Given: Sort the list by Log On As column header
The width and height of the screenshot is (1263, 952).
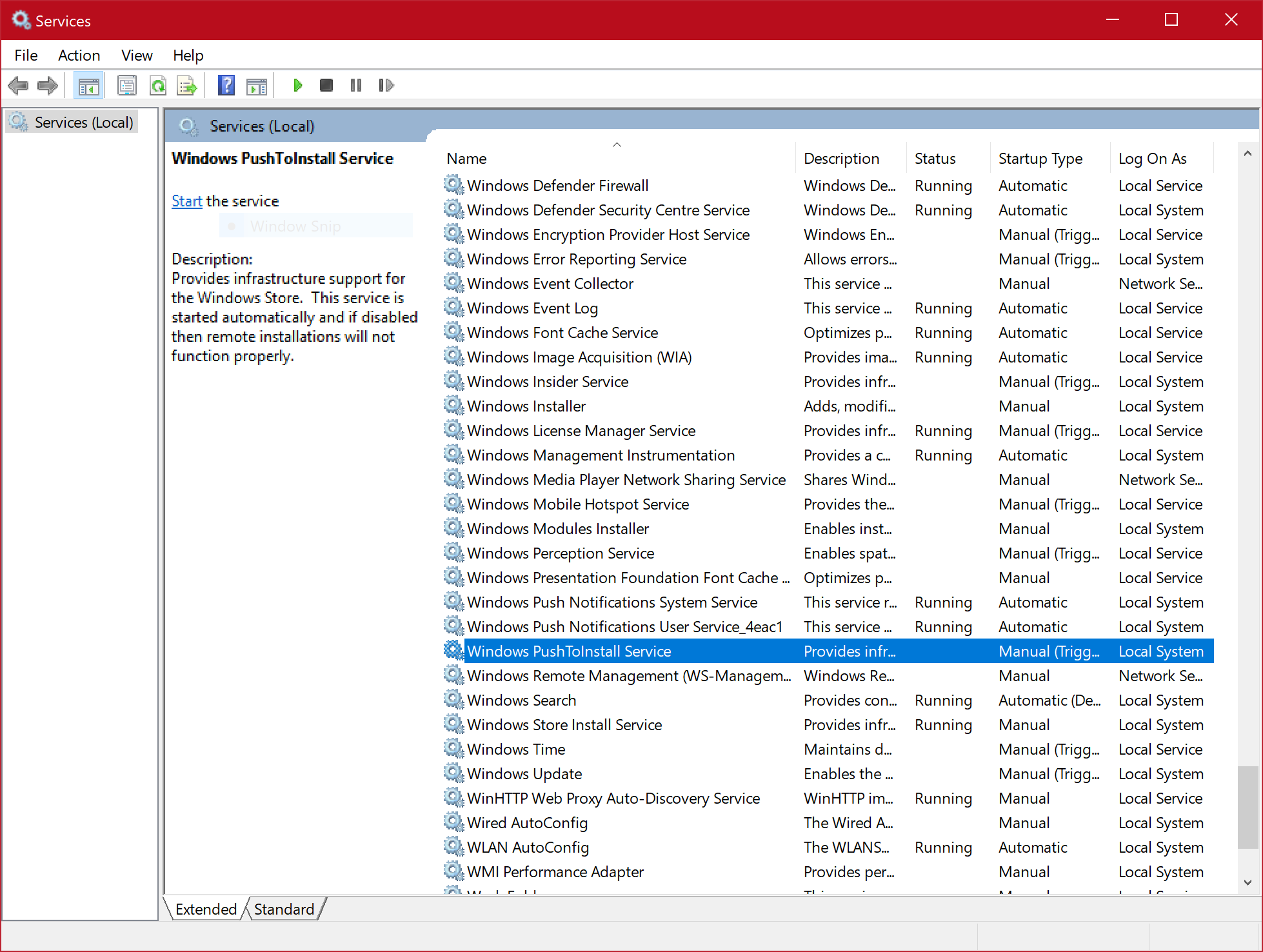Looking at the screenshot, I should [1162, 159].
